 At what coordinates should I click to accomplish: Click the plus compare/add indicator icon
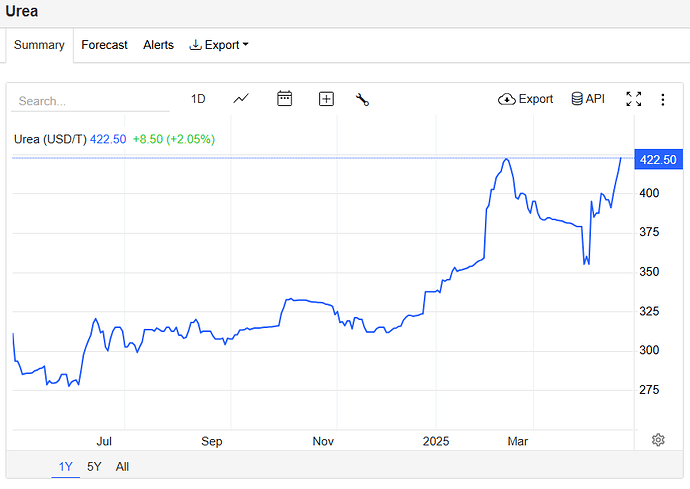tap(326, 99)
